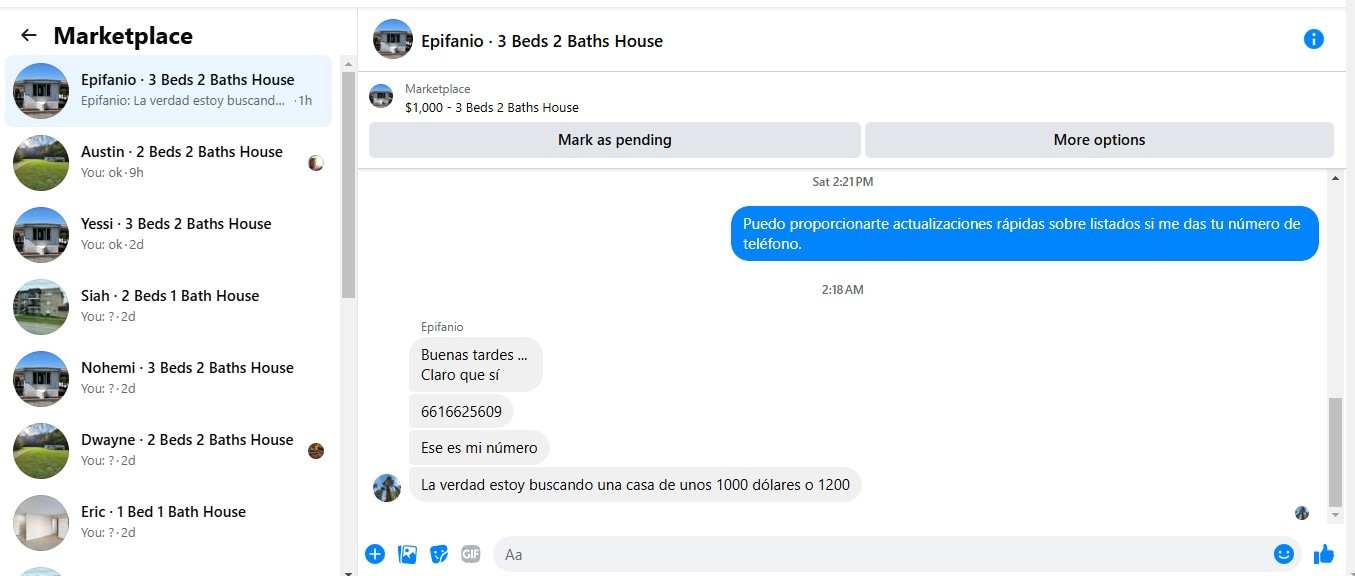Screen dimensions: 1355x576
Task: Open the Austin 2 Beds 2 Baths conversation
Action: (168, 162)
